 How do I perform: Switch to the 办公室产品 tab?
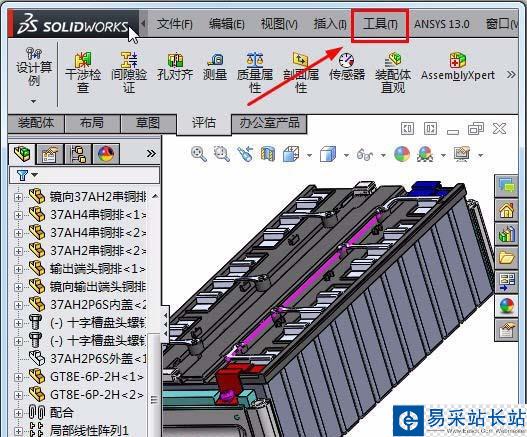[x=269, y=123]
